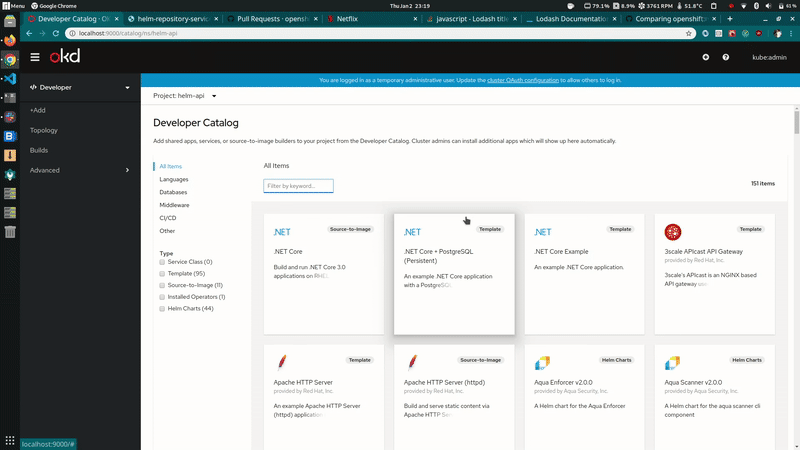Open the blue B app in the dock

[10, 136]
